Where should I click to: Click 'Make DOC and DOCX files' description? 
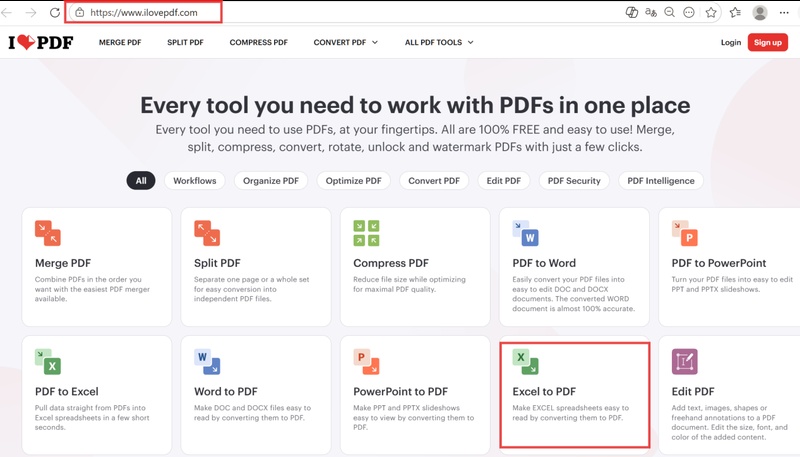tap(252, 413)
